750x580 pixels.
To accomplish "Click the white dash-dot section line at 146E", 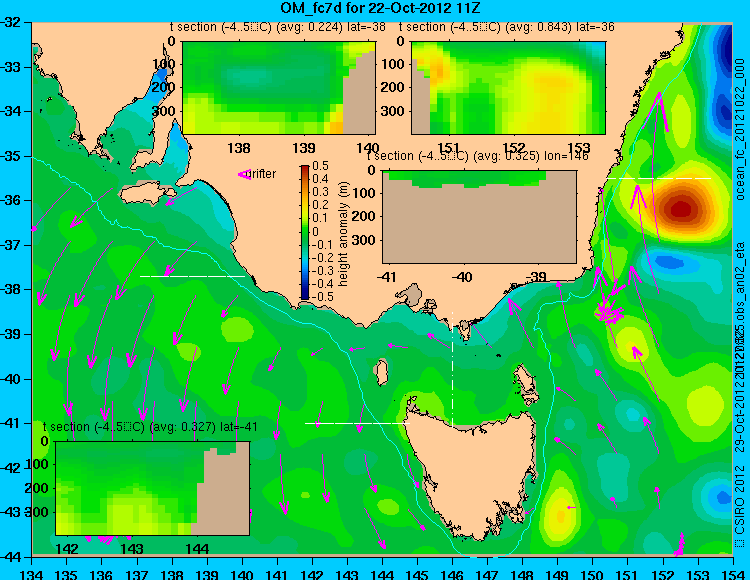I will tap(452, 368).
